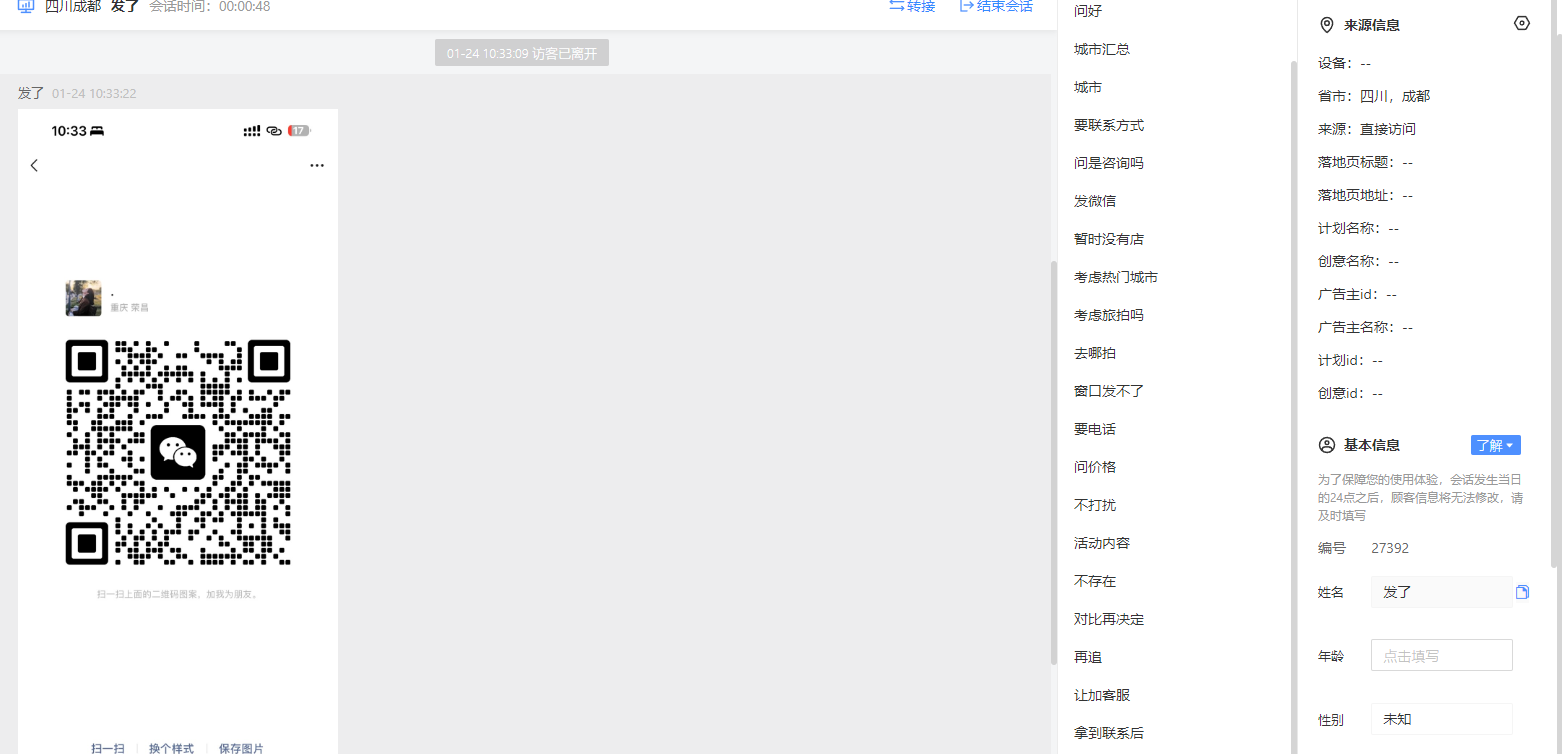Click the 编号 value 27392
The height and width of the screenshot is (754, 1562).
(x=1390, y=548)
